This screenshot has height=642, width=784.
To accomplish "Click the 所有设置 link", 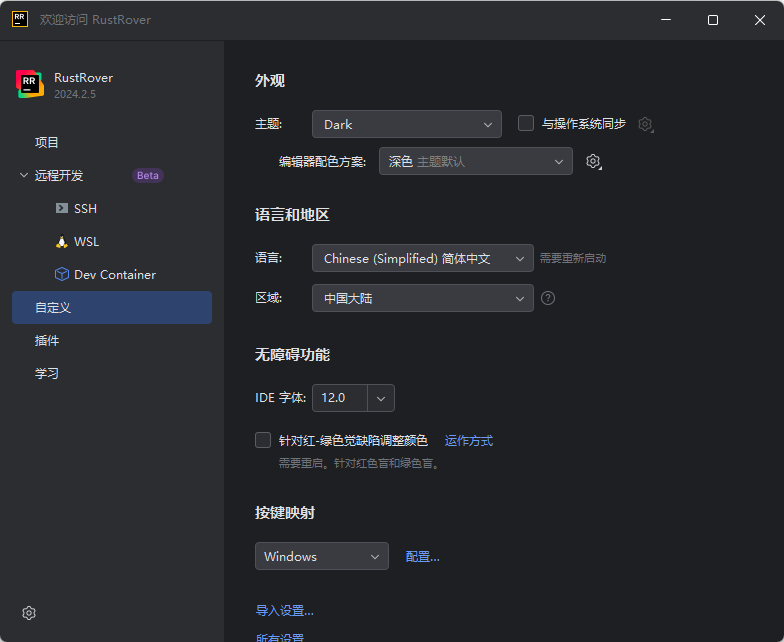I will (x=280, y=638).
